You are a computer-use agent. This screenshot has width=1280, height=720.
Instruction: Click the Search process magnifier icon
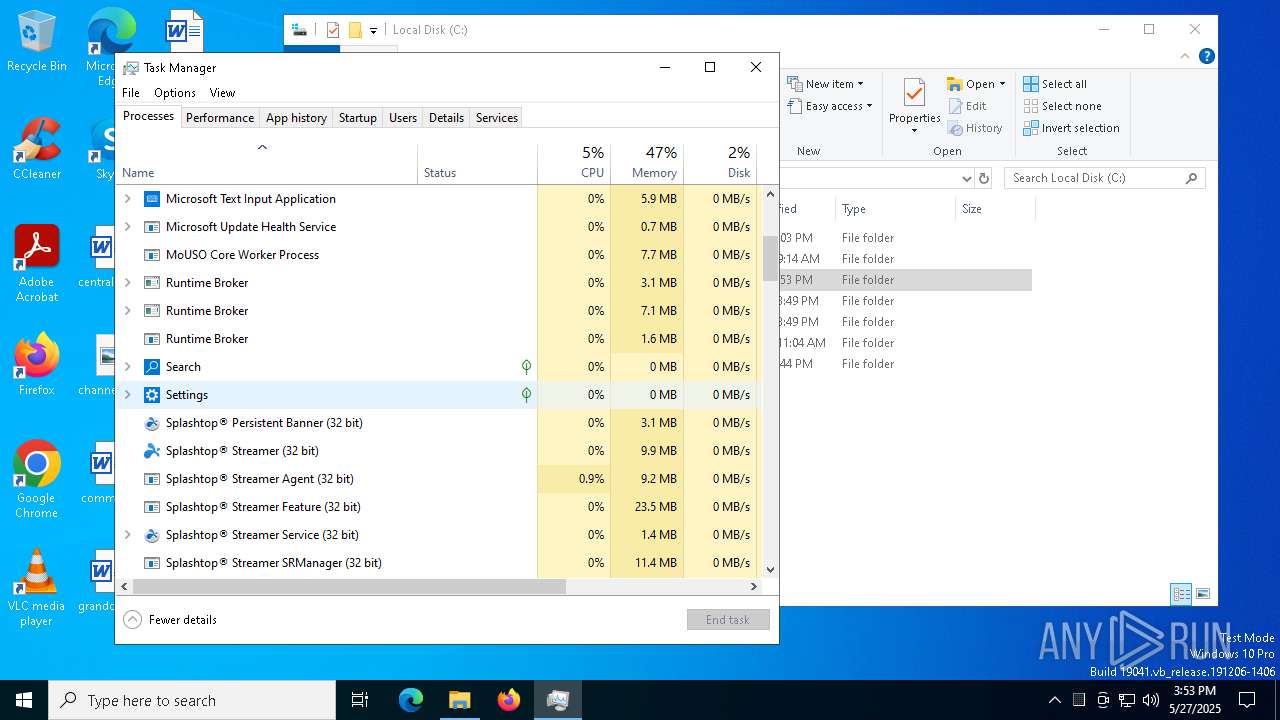pos(152,367)
